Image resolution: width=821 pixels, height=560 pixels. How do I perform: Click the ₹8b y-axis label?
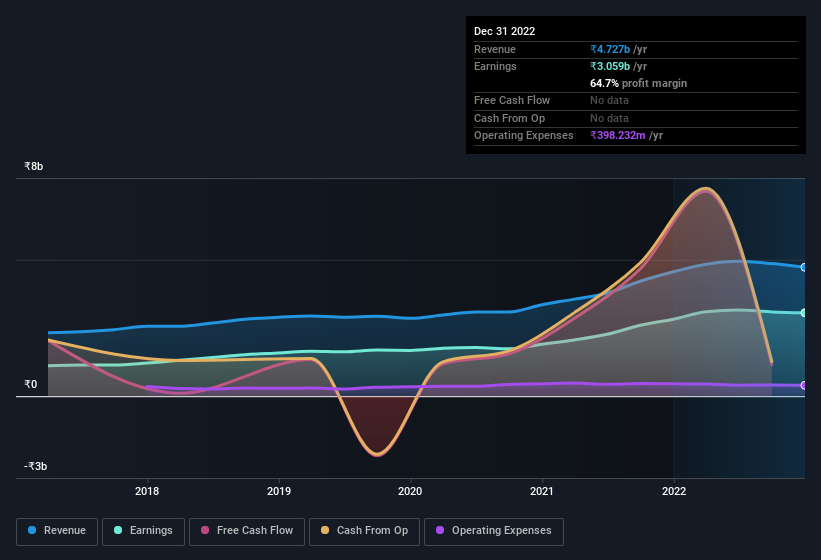tap(34, 166)
